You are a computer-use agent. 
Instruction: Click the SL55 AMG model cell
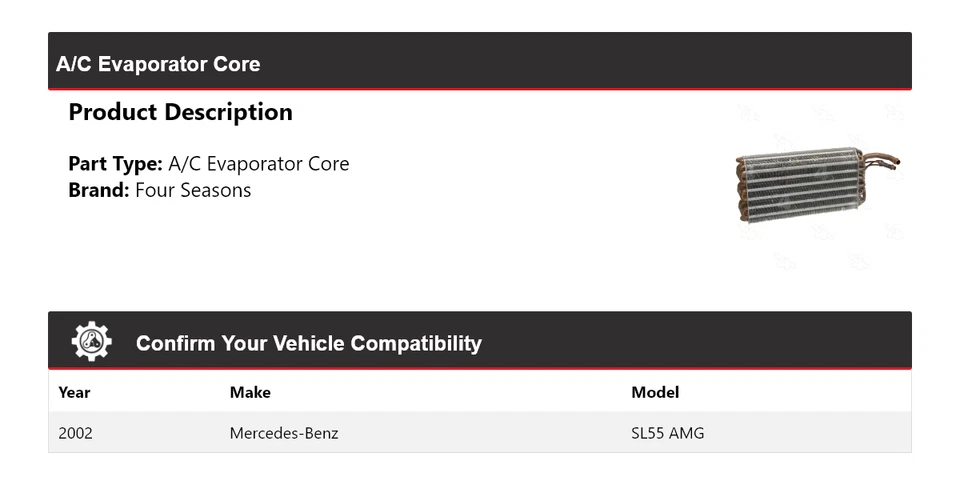click(667, 433)
